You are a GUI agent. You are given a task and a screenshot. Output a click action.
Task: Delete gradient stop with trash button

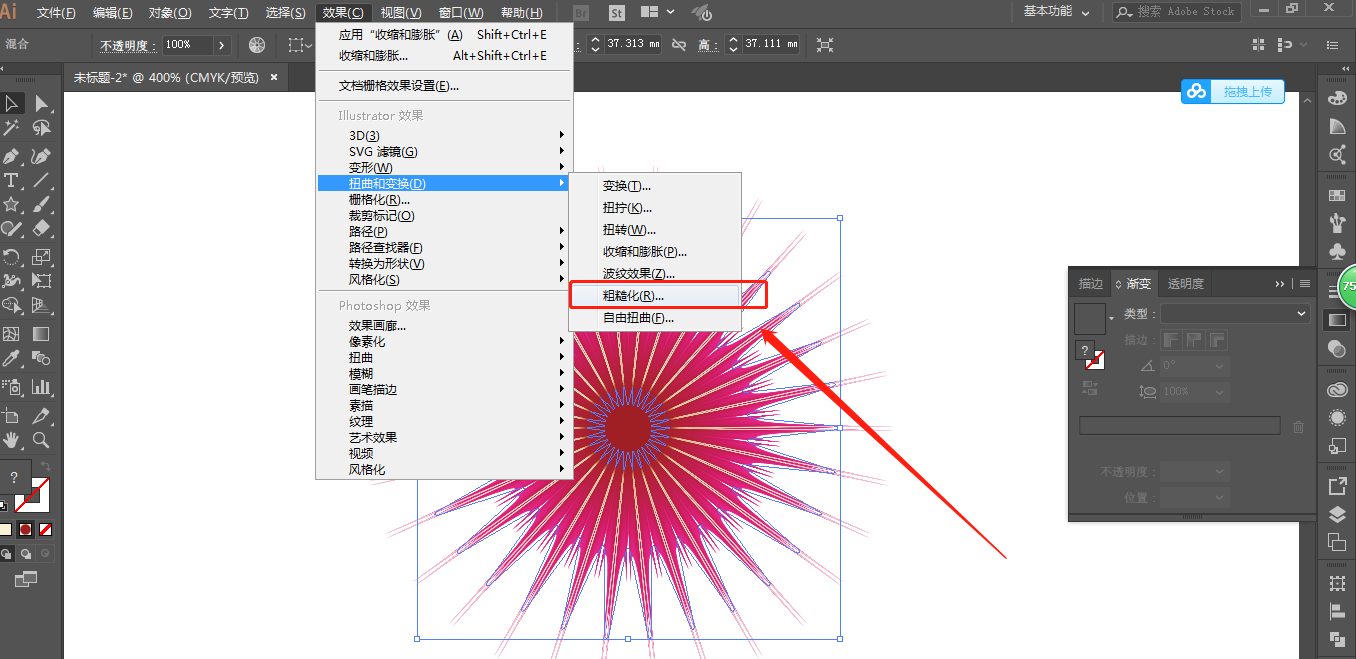pos(1298,427)
